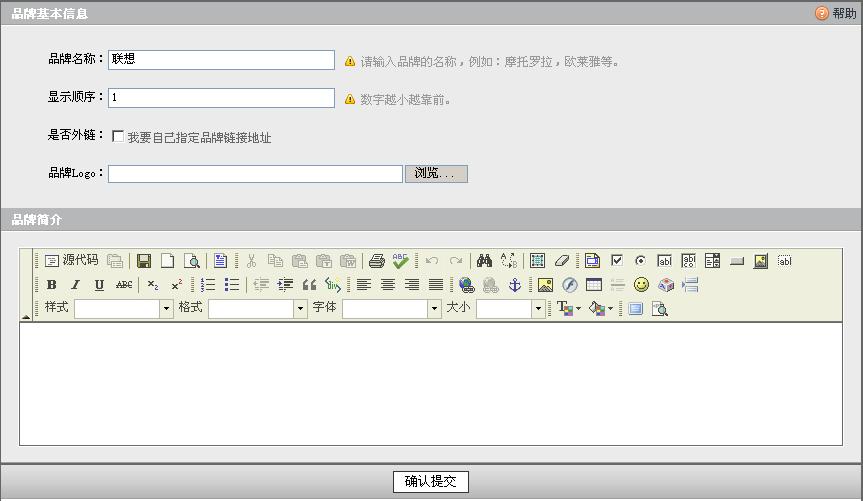Create a New Page in the editor
The height and width of the screenshot is (501, 863).
pyautogui.click(x=167, y=260)
